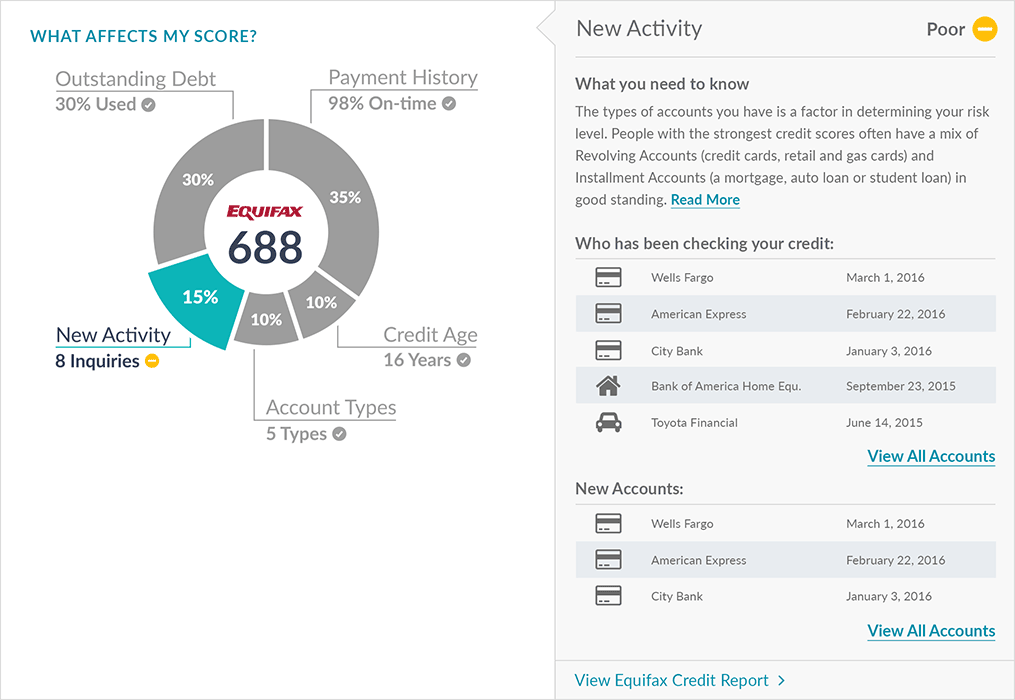Screen dimensions: 1015x700
Task: Open View All Accounts under New Accounts
Action: (931, 631)
